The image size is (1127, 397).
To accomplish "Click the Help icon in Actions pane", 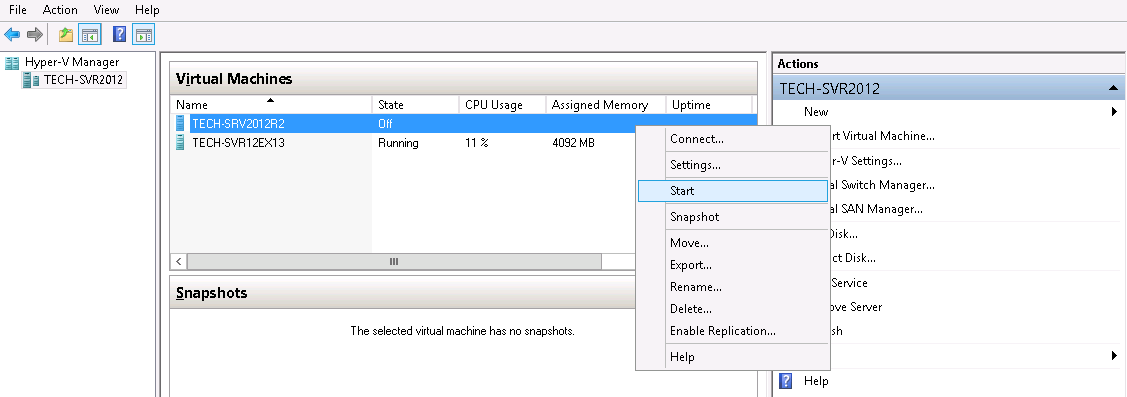I will 786,380.
